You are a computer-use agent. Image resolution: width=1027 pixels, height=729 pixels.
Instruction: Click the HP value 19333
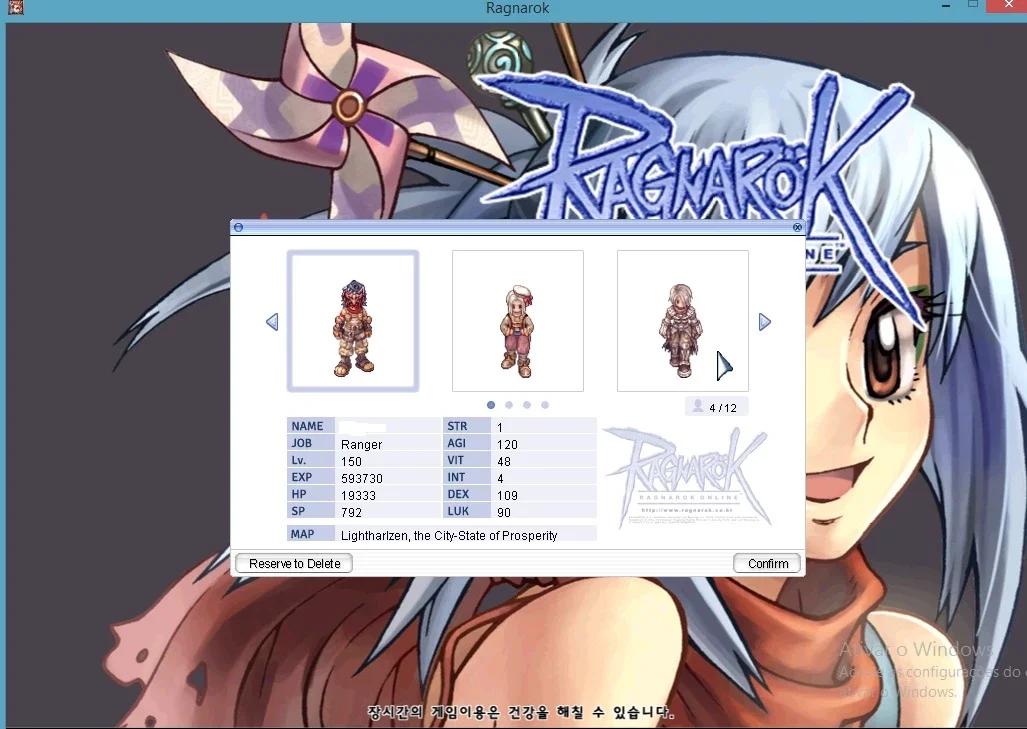358,495
